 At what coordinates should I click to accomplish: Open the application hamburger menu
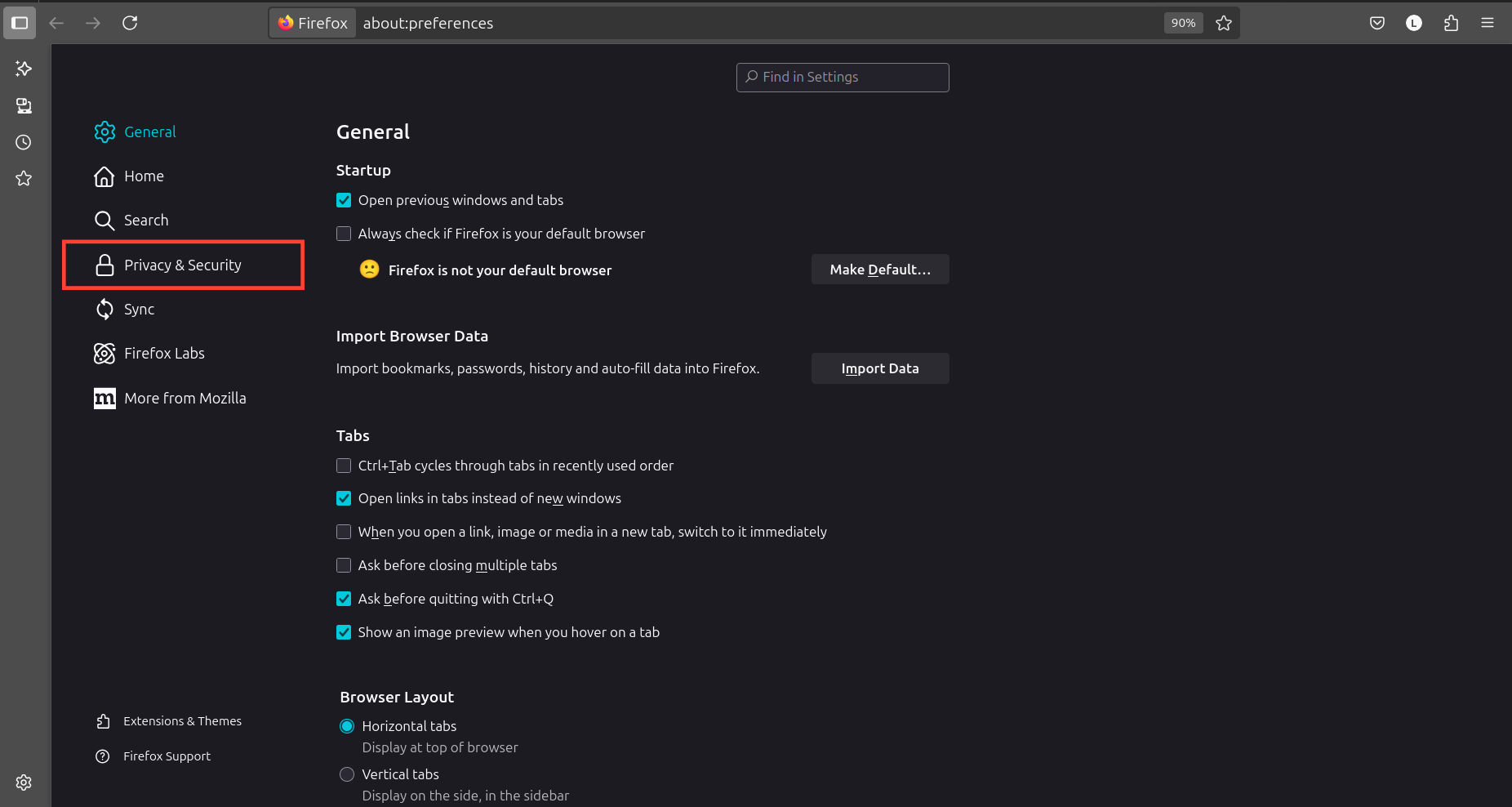[x=1488, y=23]
